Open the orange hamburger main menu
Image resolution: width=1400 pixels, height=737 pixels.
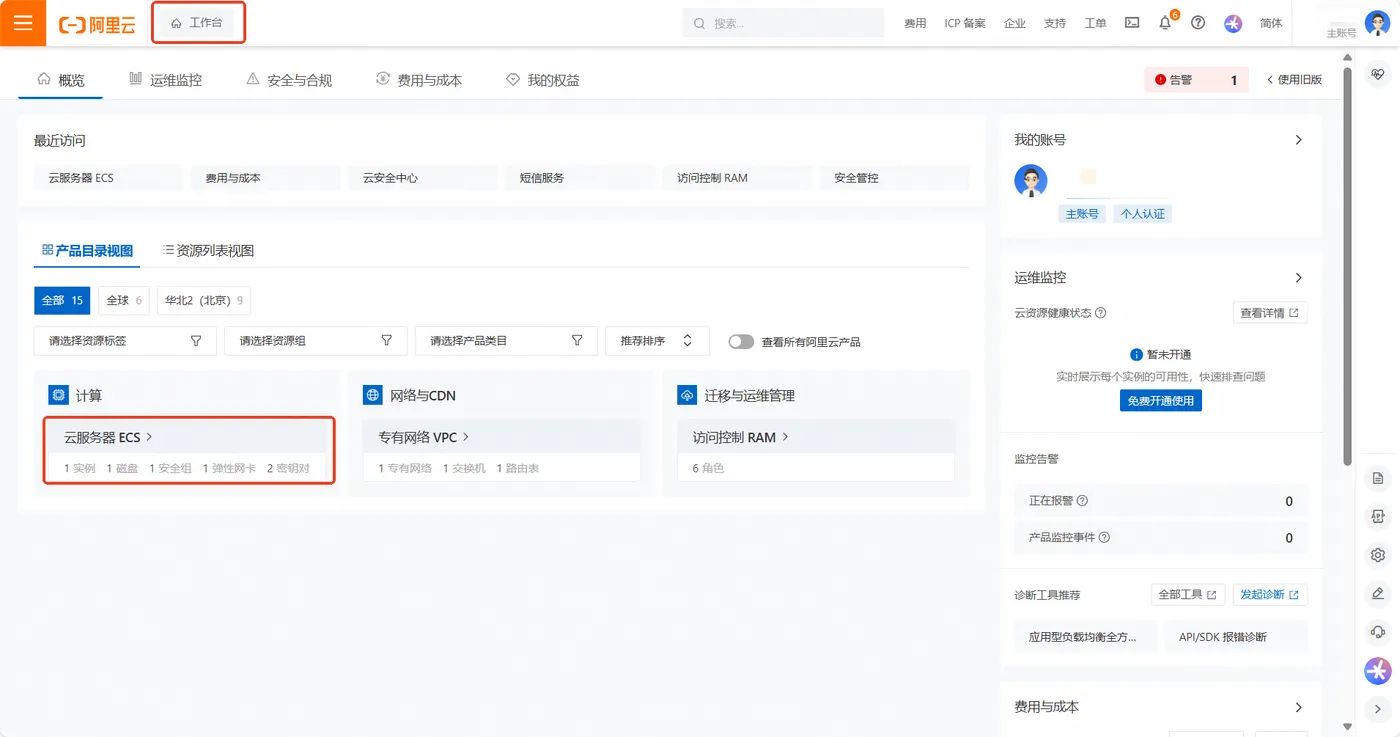click(23, 23)
